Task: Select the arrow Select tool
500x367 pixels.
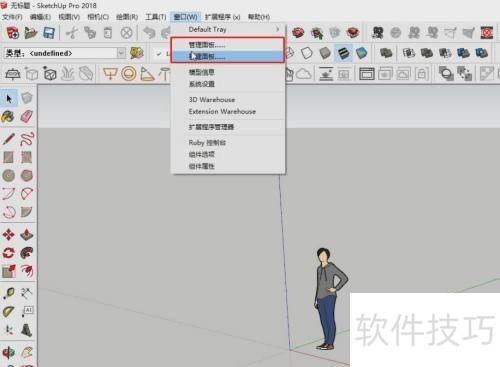Action: [9, 98]
